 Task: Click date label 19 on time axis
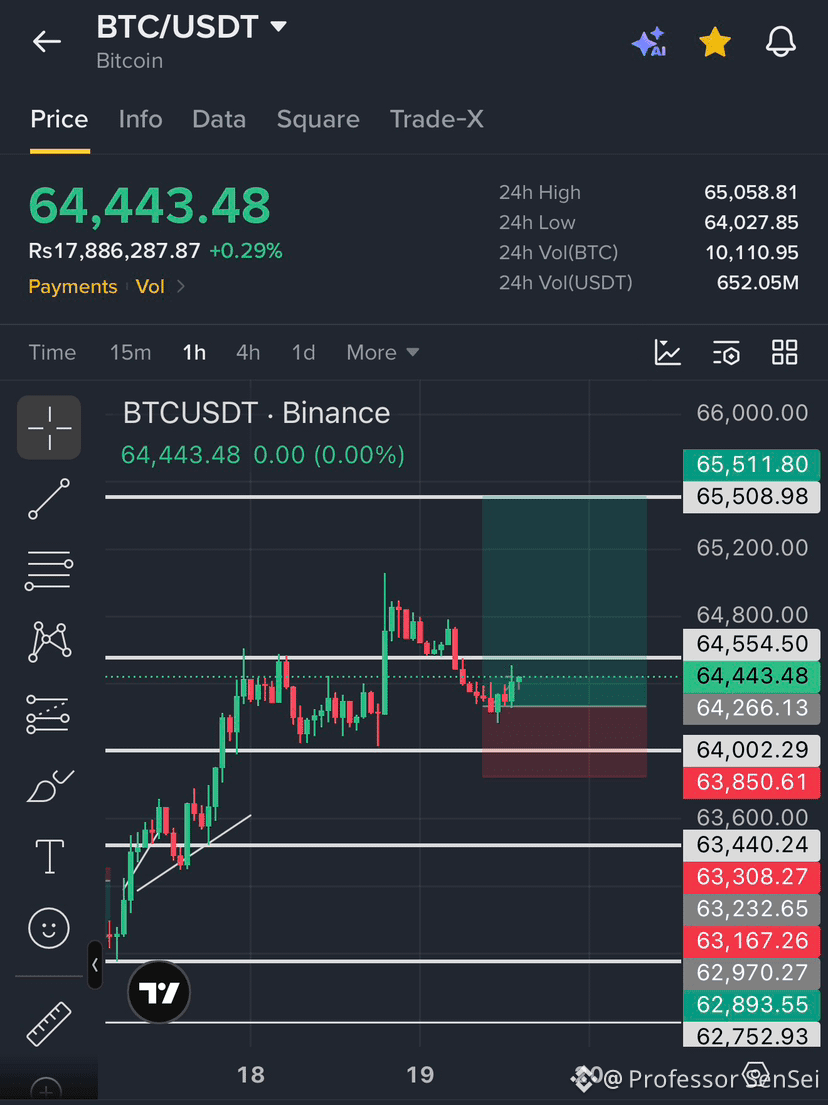click(420, 1075)
